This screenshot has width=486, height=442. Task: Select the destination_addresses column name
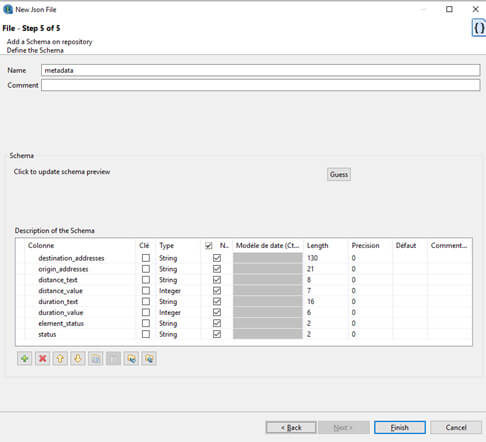pos(71,258)
